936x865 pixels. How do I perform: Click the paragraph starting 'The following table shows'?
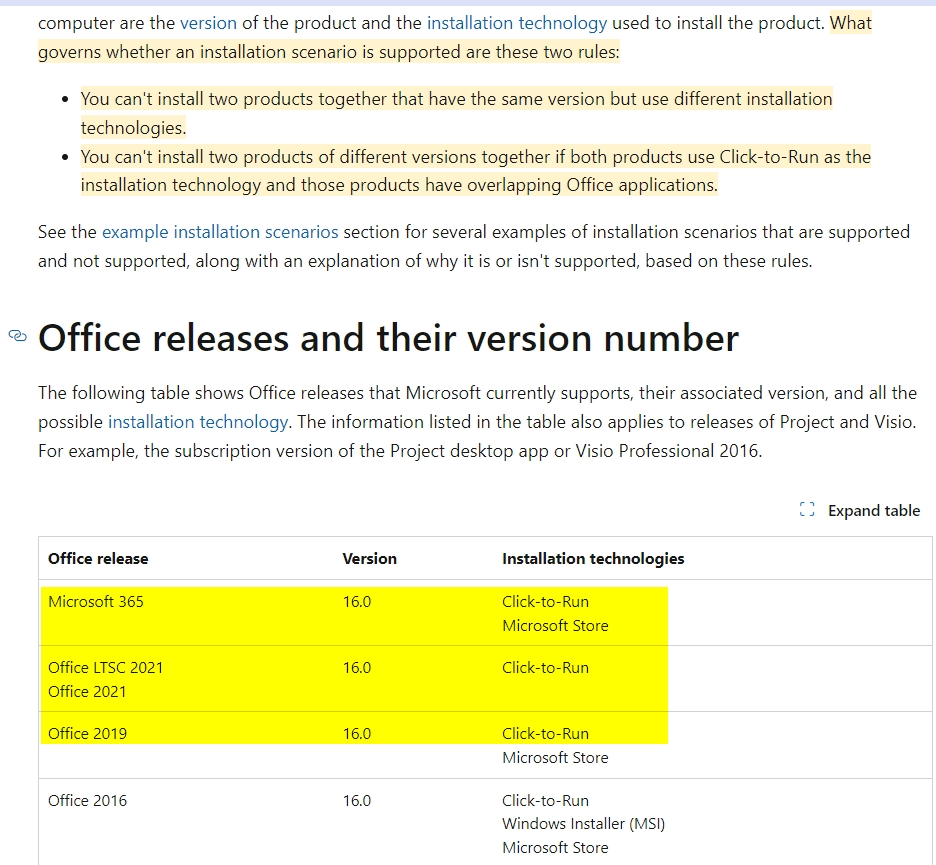pyautogui.click(x=478, y=422)
